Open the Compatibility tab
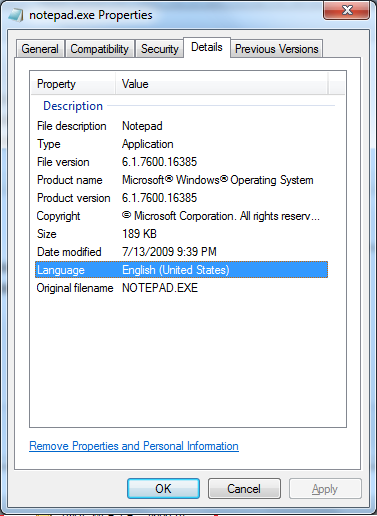 (100, 49)
